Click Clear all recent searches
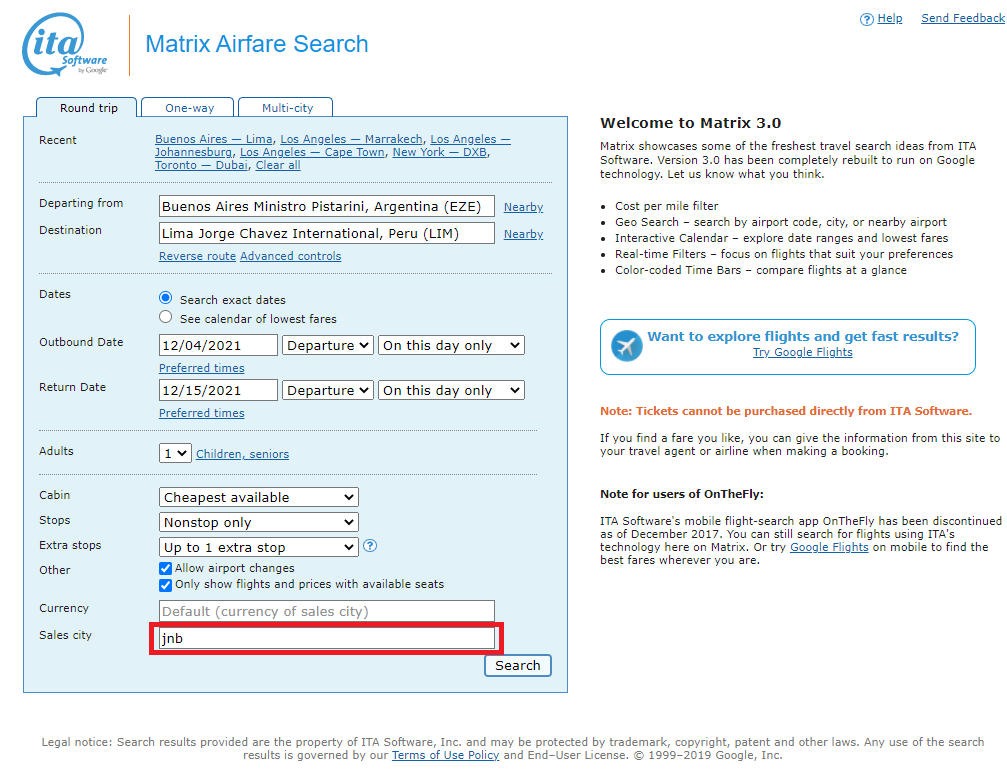The width and height of the screenshot is (1007, 780). click(278, 165)
